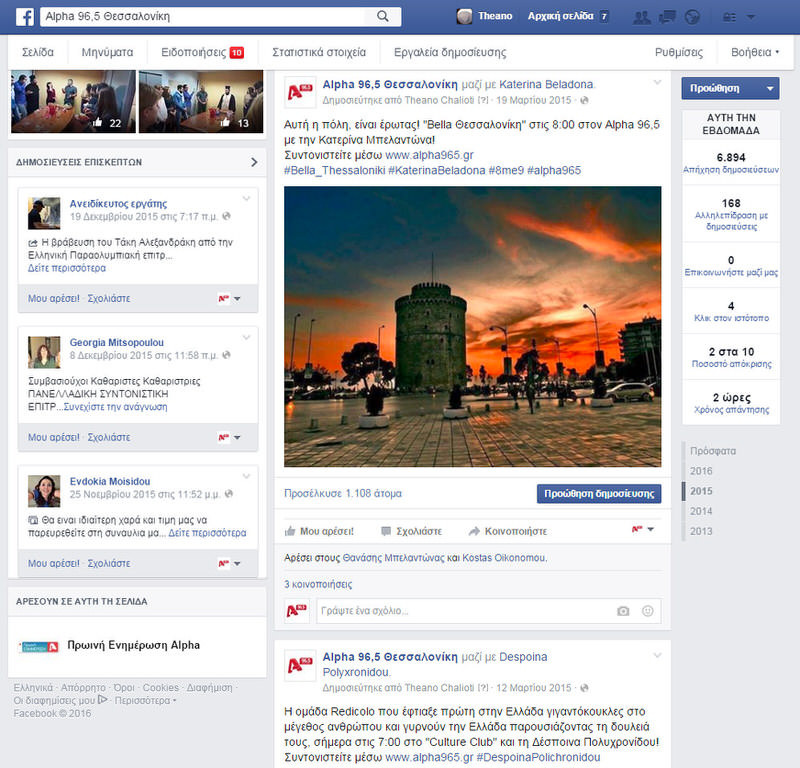Click the search magnifier icon
800x768 pixels.
pyautogui.click(x=383, y=16)
